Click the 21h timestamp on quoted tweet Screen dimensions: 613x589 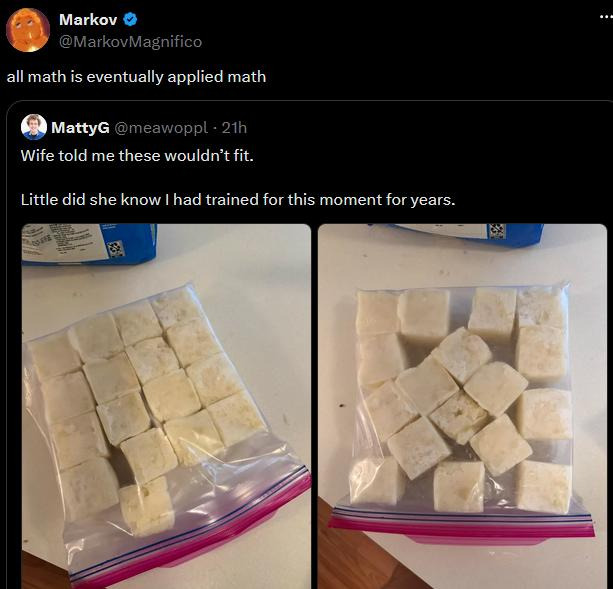pos(234,127)
